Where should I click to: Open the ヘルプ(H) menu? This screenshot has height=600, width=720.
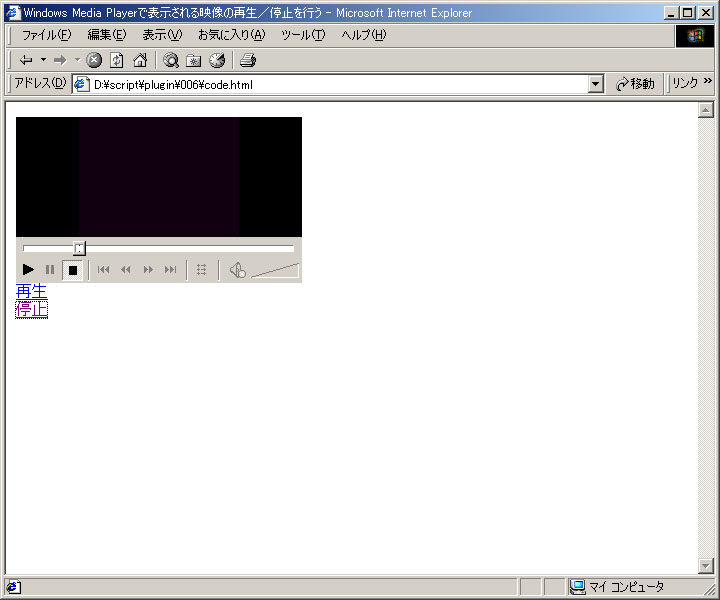coord(364,35)
